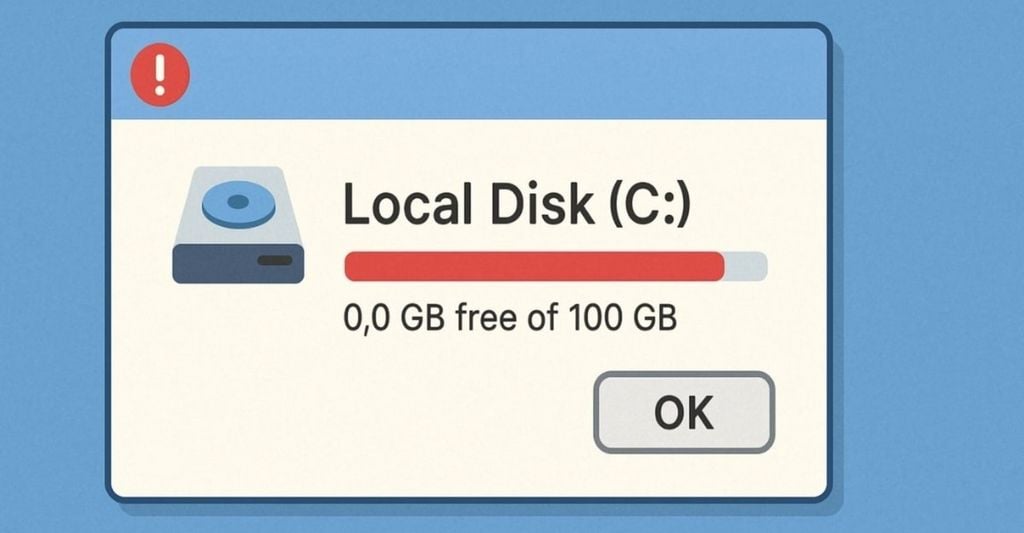The width and height of the screenshot is (1024, 533).
Task: Click the dark blue base of the drive icon
Action: click(x=238, y=264)
